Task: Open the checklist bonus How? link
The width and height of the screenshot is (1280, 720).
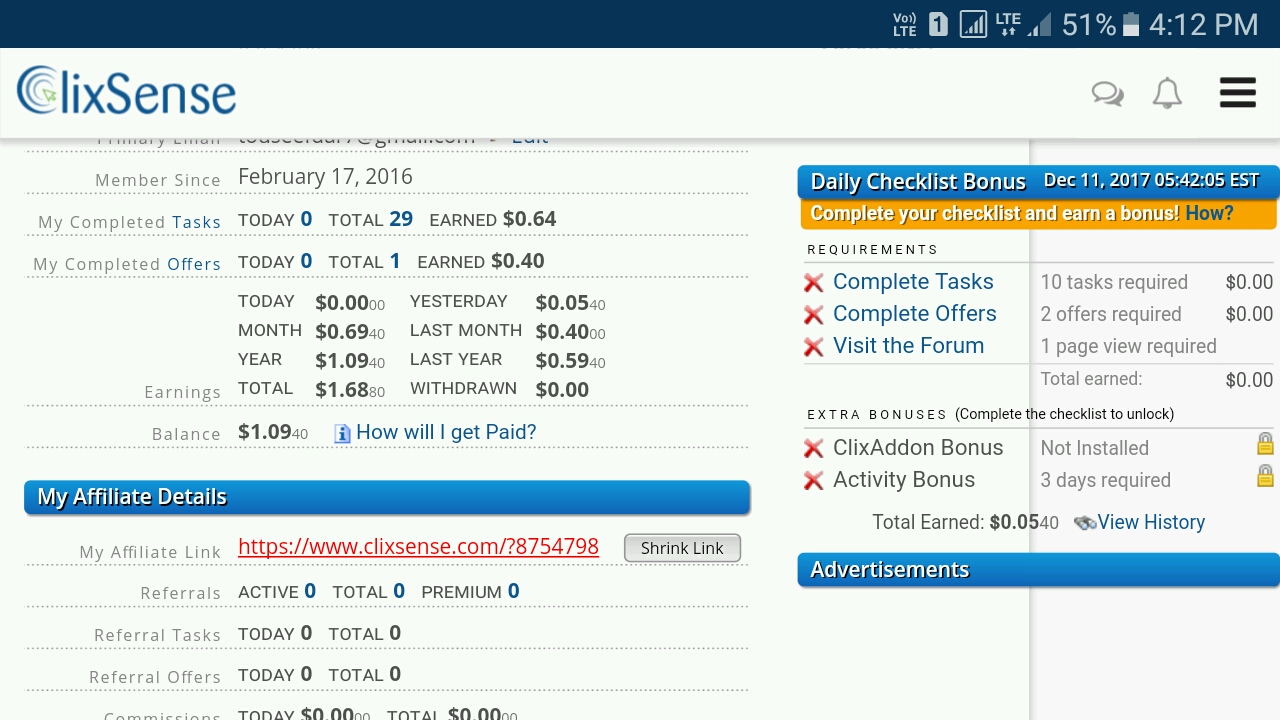Action: coord(1209,213)
